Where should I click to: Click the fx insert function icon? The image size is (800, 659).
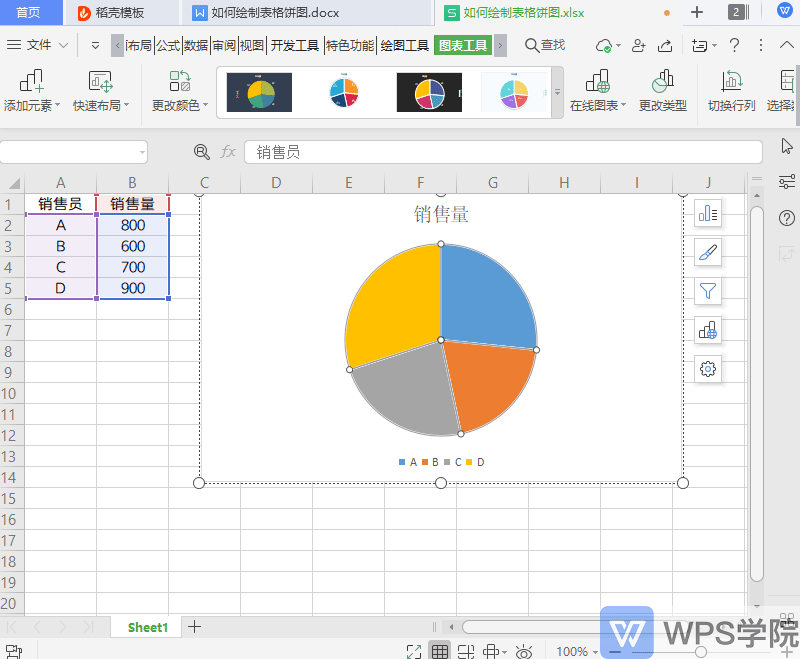[x=228, y=152]
